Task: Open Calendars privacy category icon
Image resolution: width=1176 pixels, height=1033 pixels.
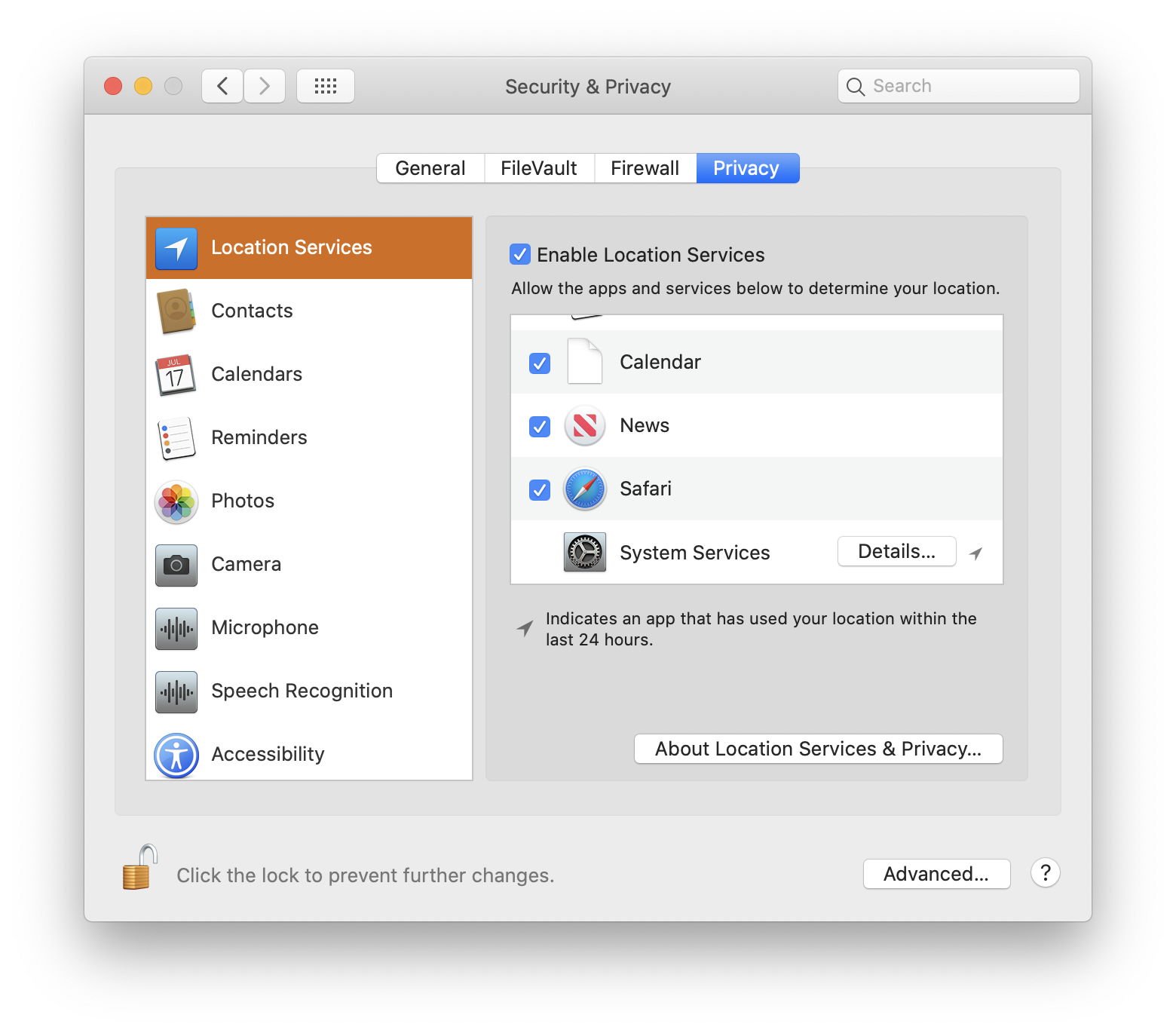Action: tap(176, 374)
